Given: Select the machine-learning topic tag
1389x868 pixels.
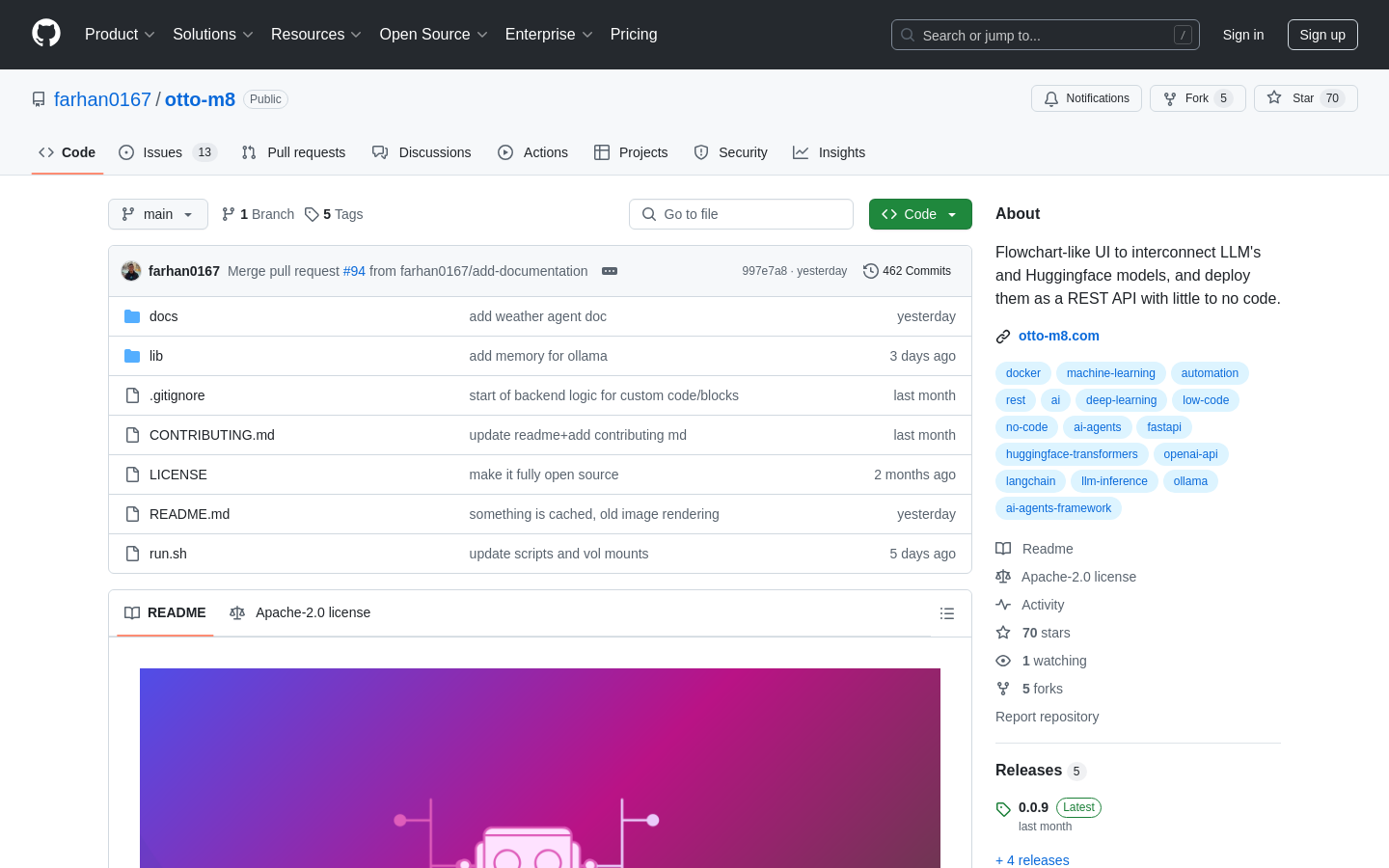Looking at the screenshot, I should 1111,373.
